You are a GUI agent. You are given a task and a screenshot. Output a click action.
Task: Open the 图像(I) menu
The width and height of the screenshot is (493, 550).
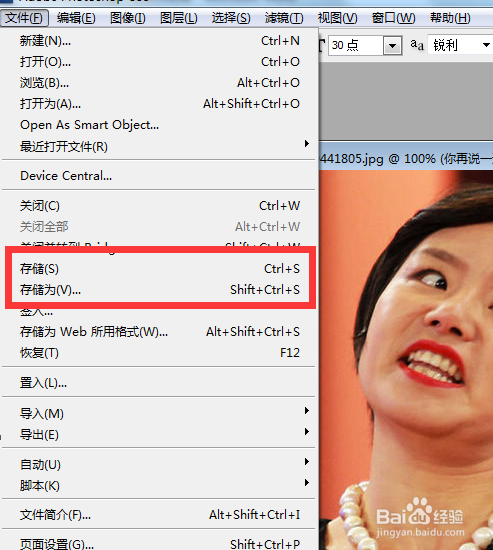click(128, 18)
